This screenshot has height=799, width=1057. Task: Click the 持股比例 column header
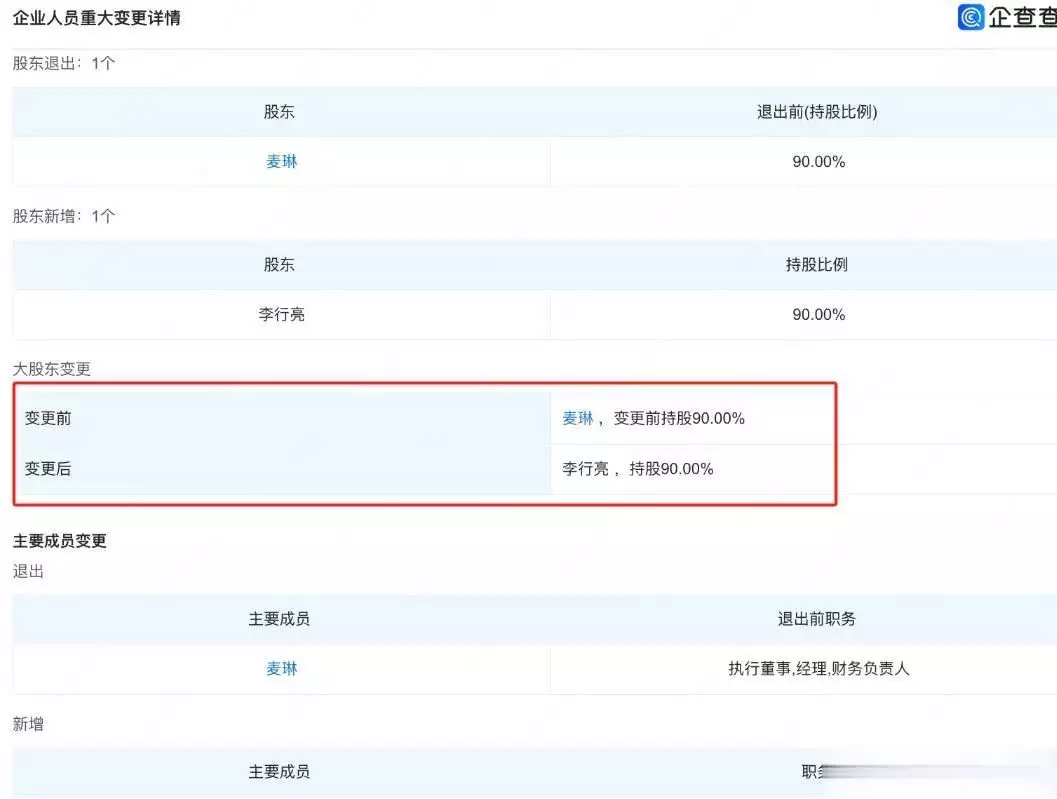[x=817, y=265]
